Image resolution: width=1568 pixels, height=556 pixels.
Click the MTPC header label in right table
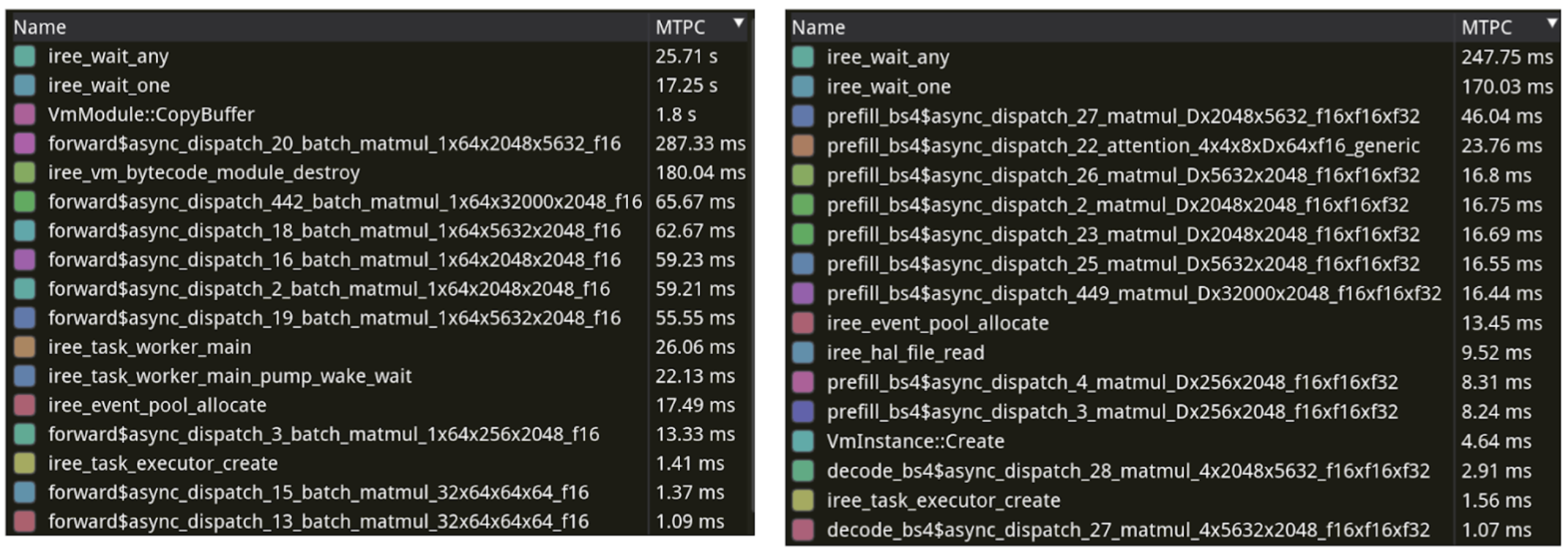pyautogui.click(x=1486, y=28)
